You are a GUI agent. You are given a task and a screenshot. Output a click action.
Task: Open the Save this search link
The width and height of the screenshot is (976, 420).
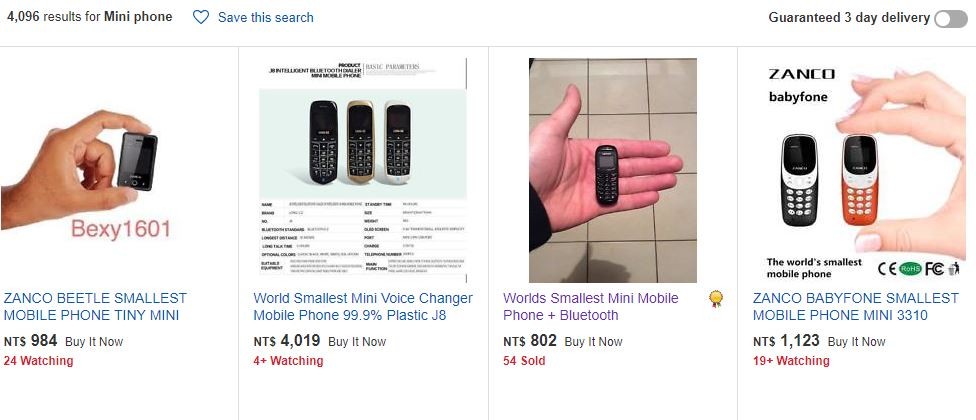coord(265,17)
